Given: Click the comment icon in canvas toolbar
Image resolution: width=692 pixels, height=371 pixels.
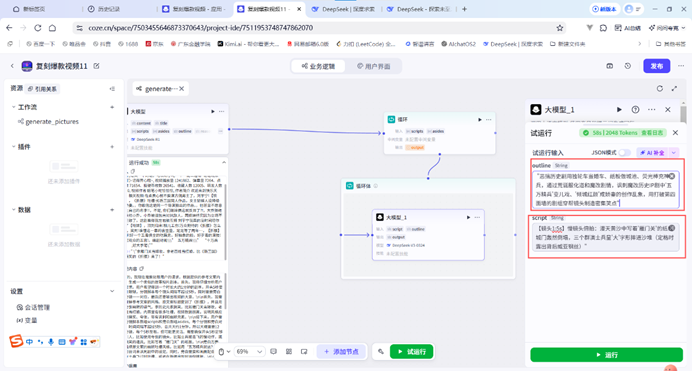Looking at the screenshot, I should (274, 352).
